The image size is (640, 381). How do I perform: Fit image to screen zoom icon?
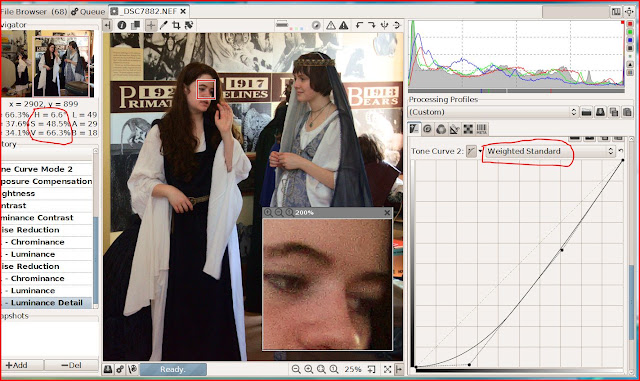tap(321, 369)
